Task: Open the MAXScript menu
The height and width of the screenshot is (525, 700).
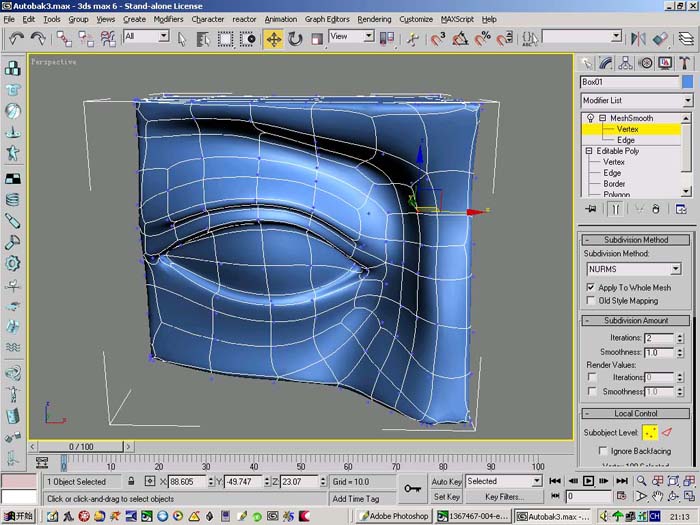Action: (457, 19)
